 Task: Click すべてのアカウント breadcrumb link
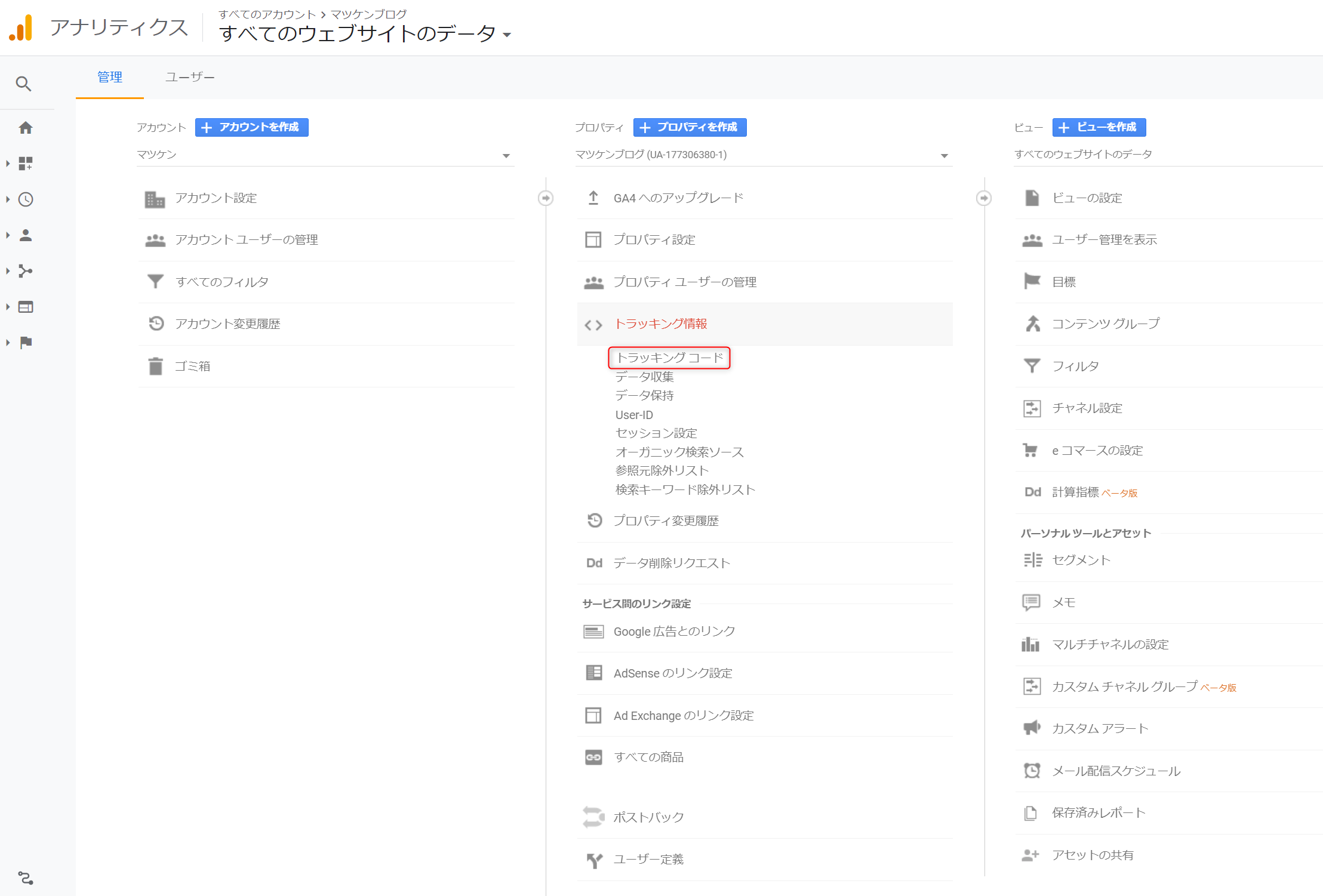click(x=267, y=14)
